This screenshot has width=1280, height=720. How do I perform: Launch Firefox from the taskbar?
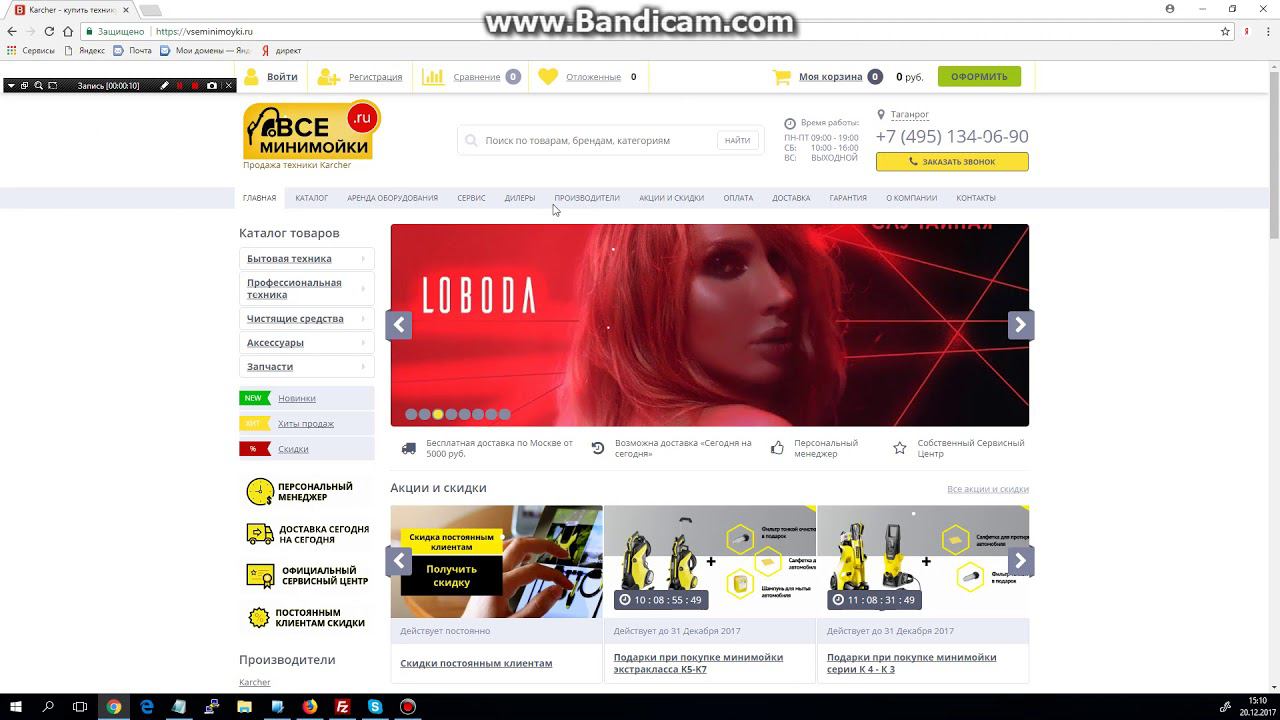point(310,707)
